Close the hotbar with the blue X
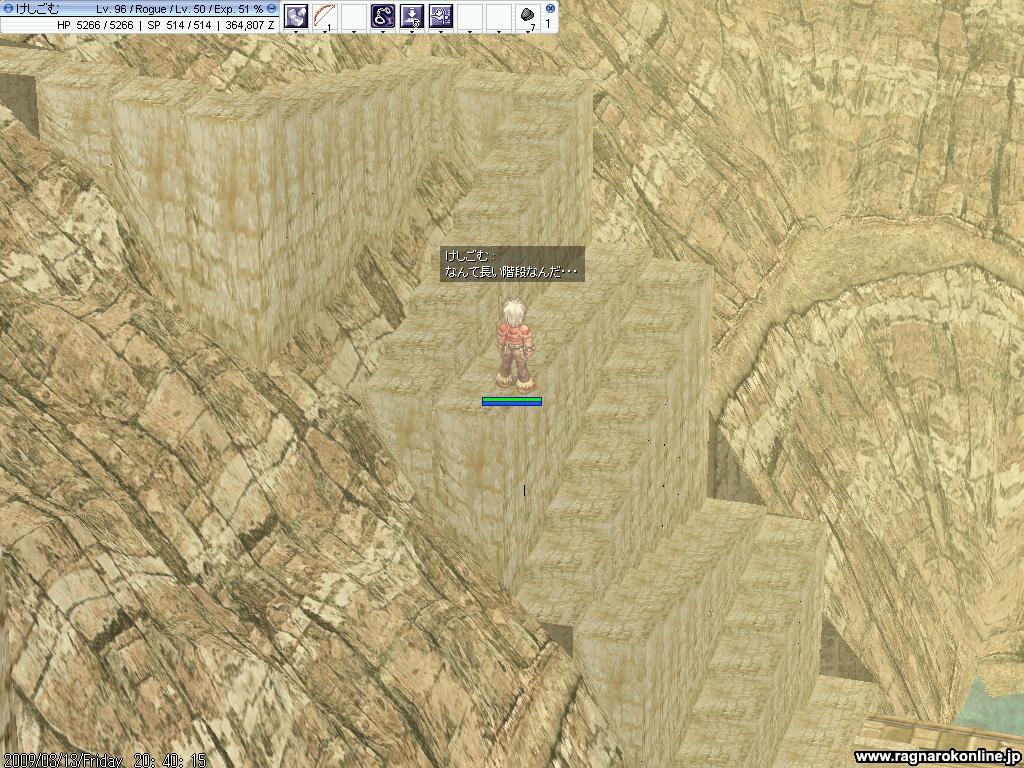The height and width of the screenshot is (768, 1024). pyautogui.click(x=550, y=8)
